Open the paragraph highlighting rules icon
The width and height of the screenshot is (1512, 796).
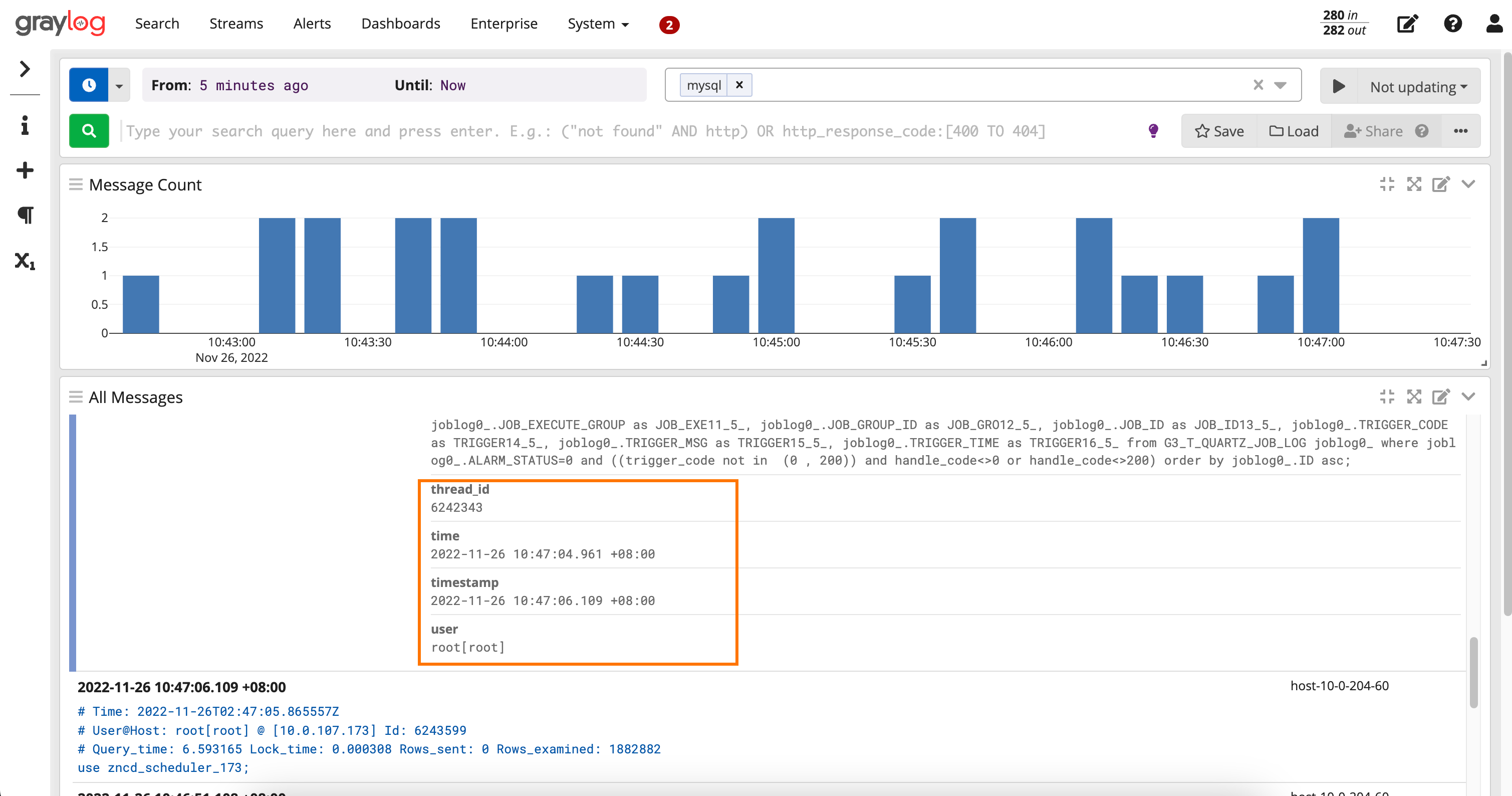[x=25, y=215]
